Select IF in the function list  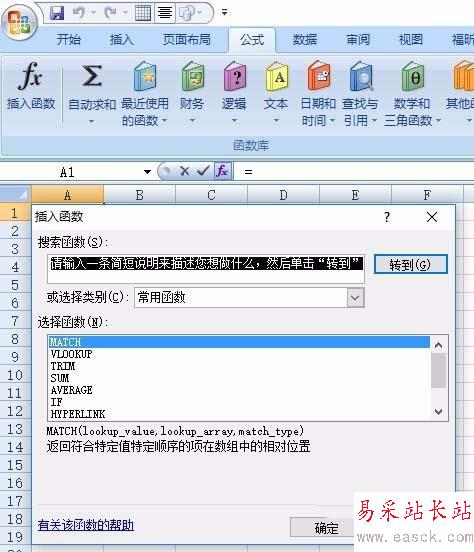coord(239,402)
